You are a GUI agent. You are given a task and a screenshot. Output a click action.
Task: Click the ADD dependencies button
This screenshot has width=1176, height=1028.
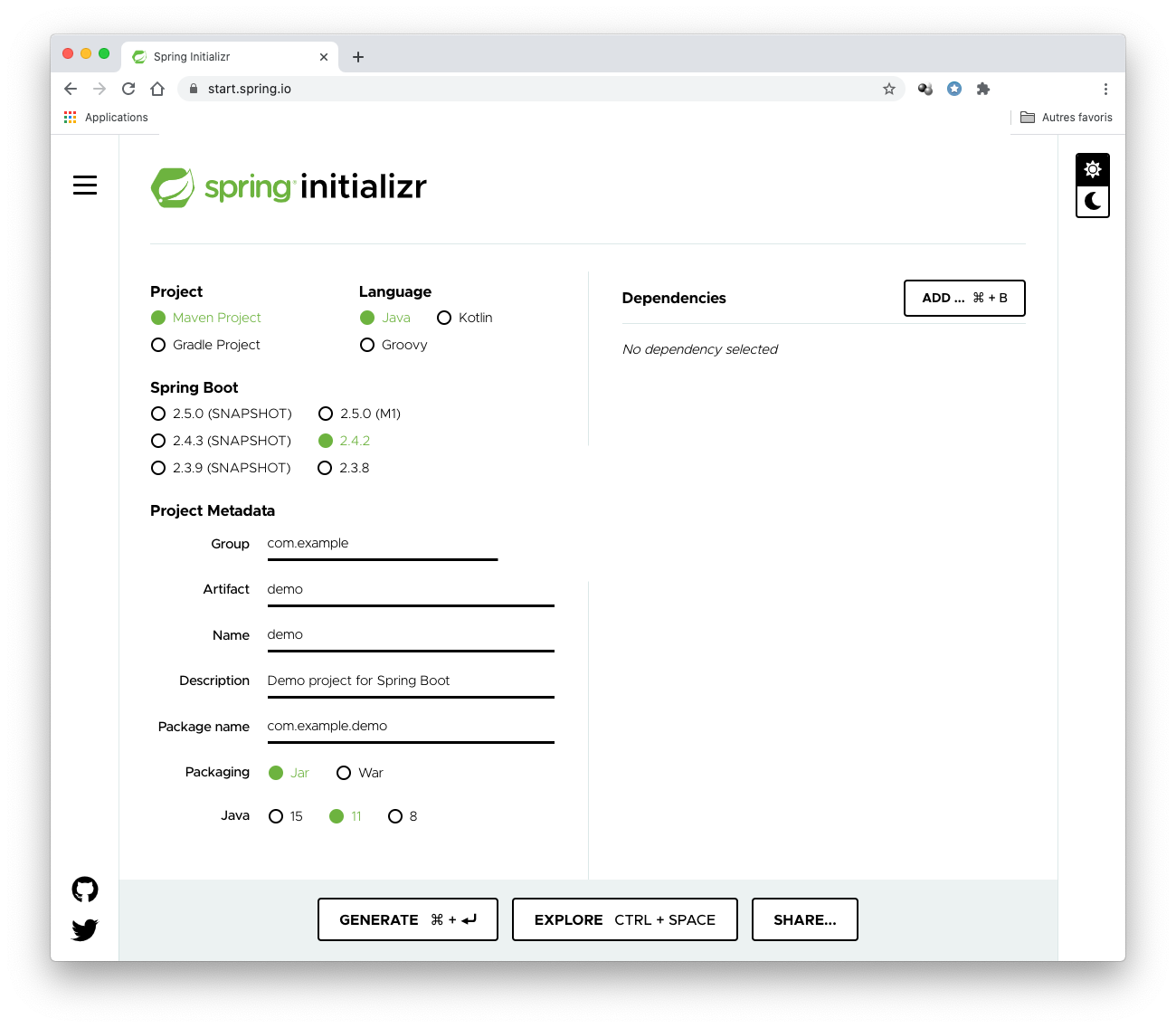point(964,298)
